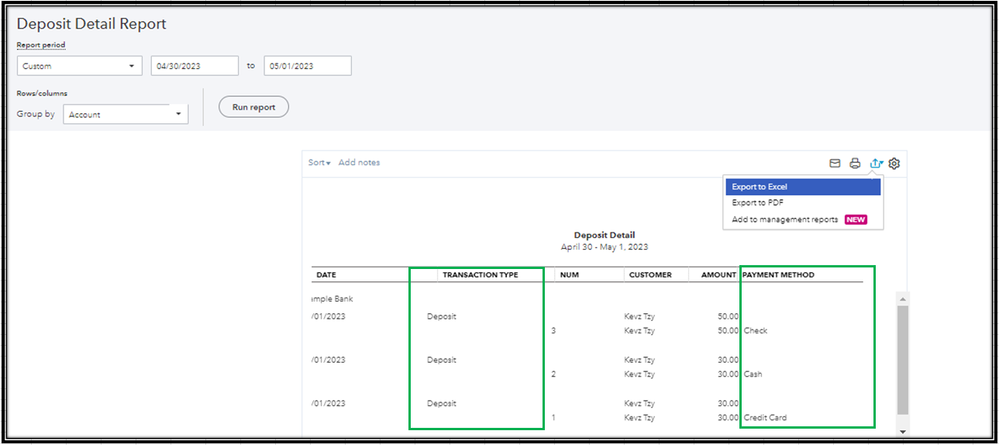Click the transaction number 1 cell

[x=554, y=418]
